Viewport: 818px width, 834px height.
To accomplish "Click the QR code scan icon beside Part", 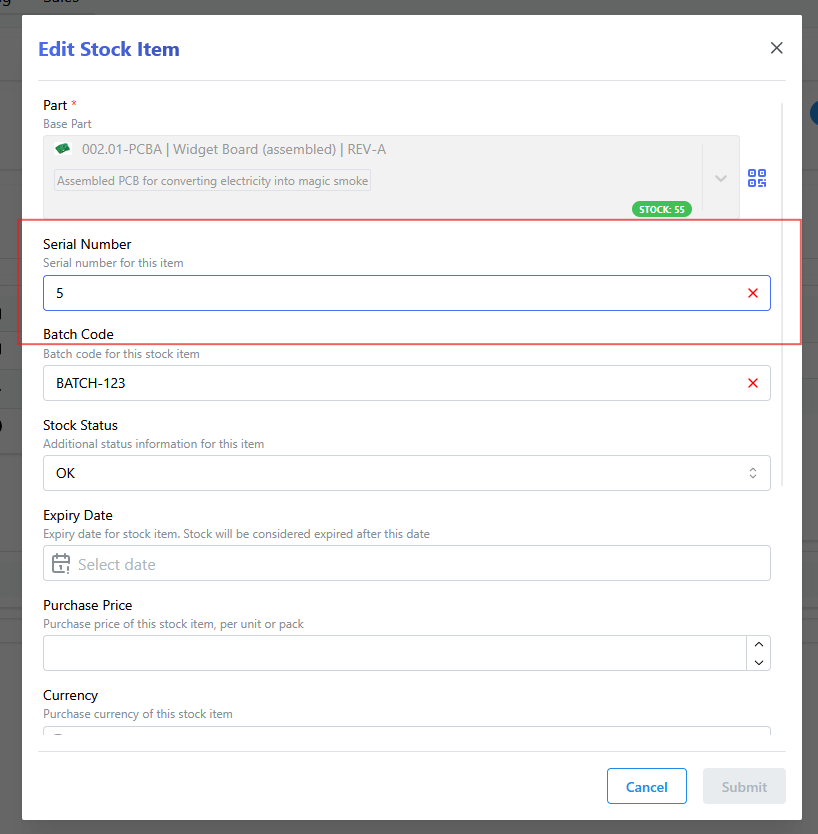I will (757, 178).
